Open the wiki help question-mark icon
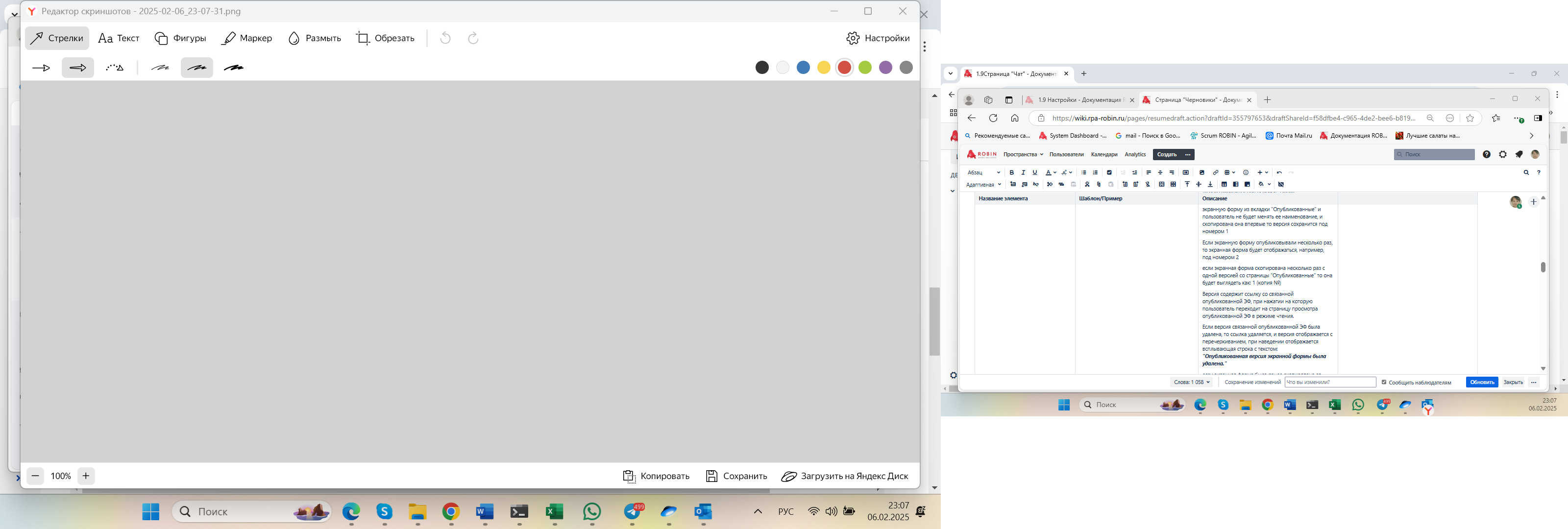 point(1487,155)
